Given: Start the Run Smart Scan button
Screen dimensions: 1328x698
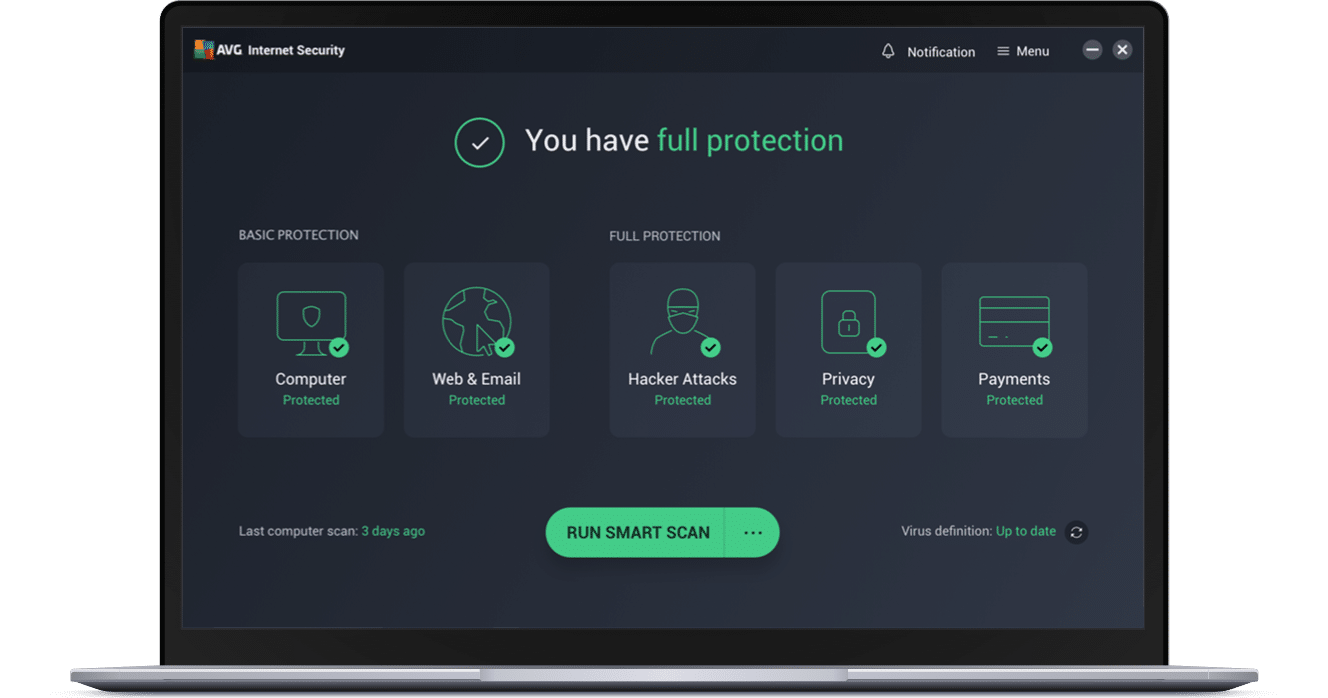Looking at the screenshot, I should click(637, 533).
